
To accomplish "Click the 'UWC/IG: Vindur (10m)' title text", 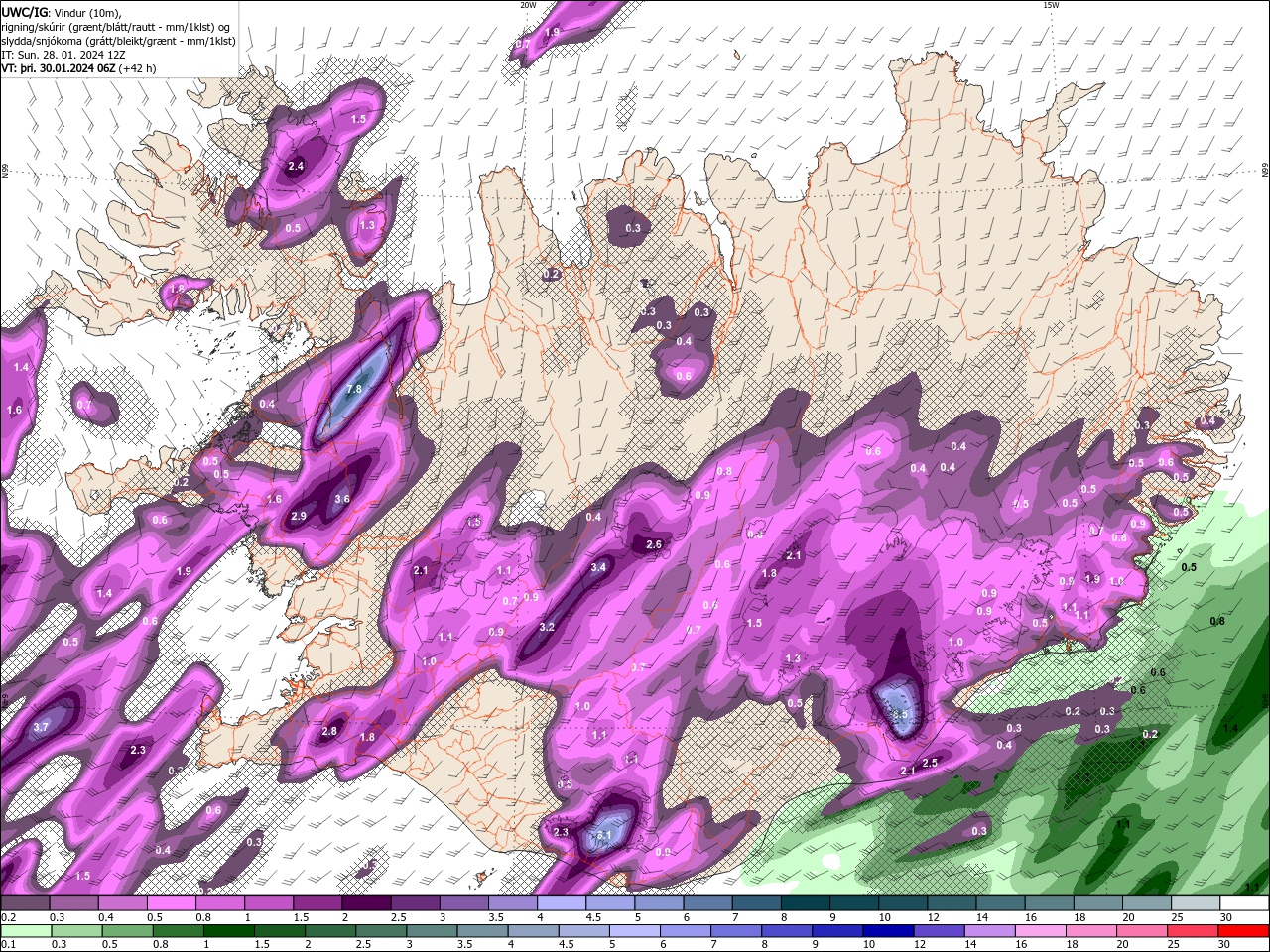I will point(62,12).
